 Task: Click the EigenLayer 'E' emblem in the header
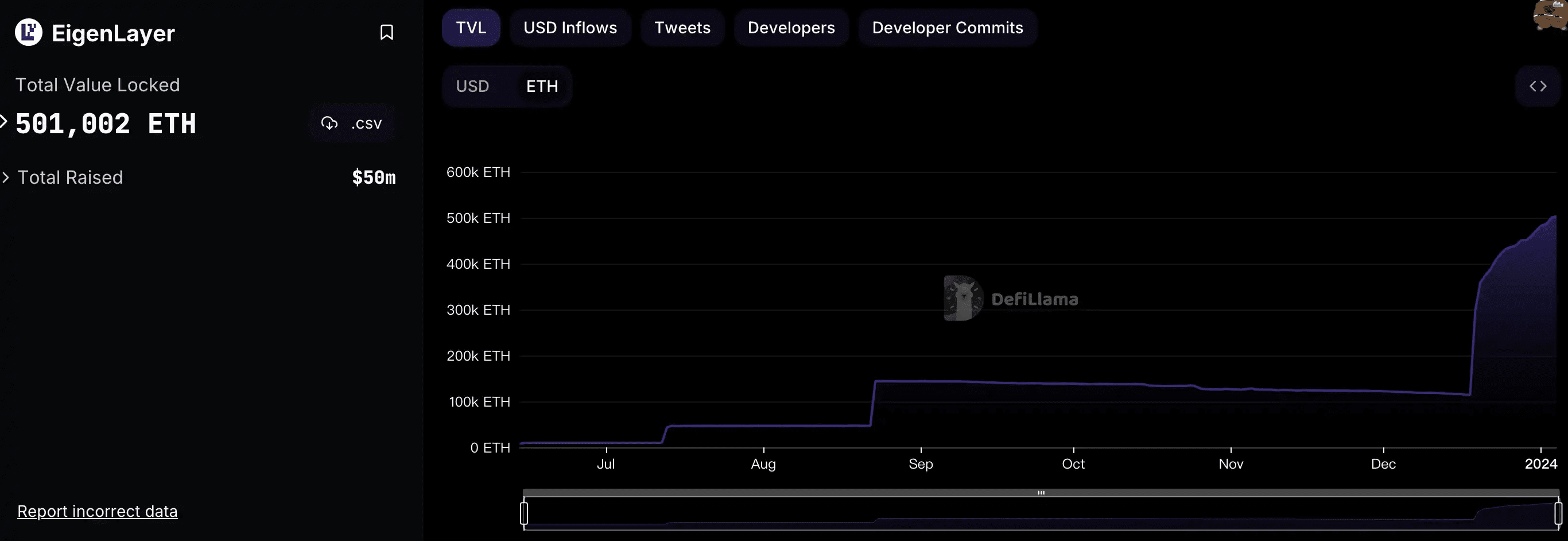click(28, 32)
